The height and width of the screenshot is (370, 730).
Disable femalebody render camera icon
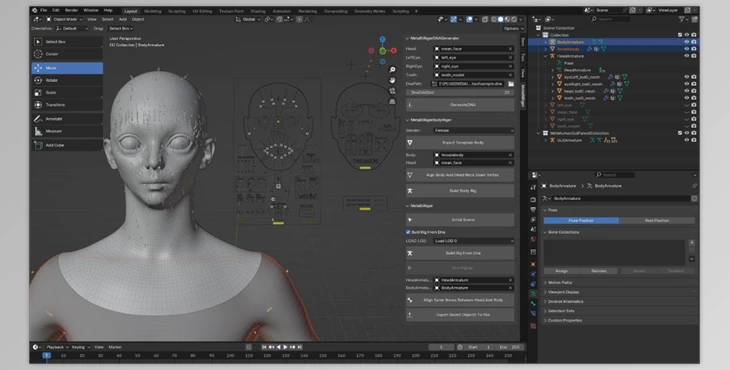point(694,49)
